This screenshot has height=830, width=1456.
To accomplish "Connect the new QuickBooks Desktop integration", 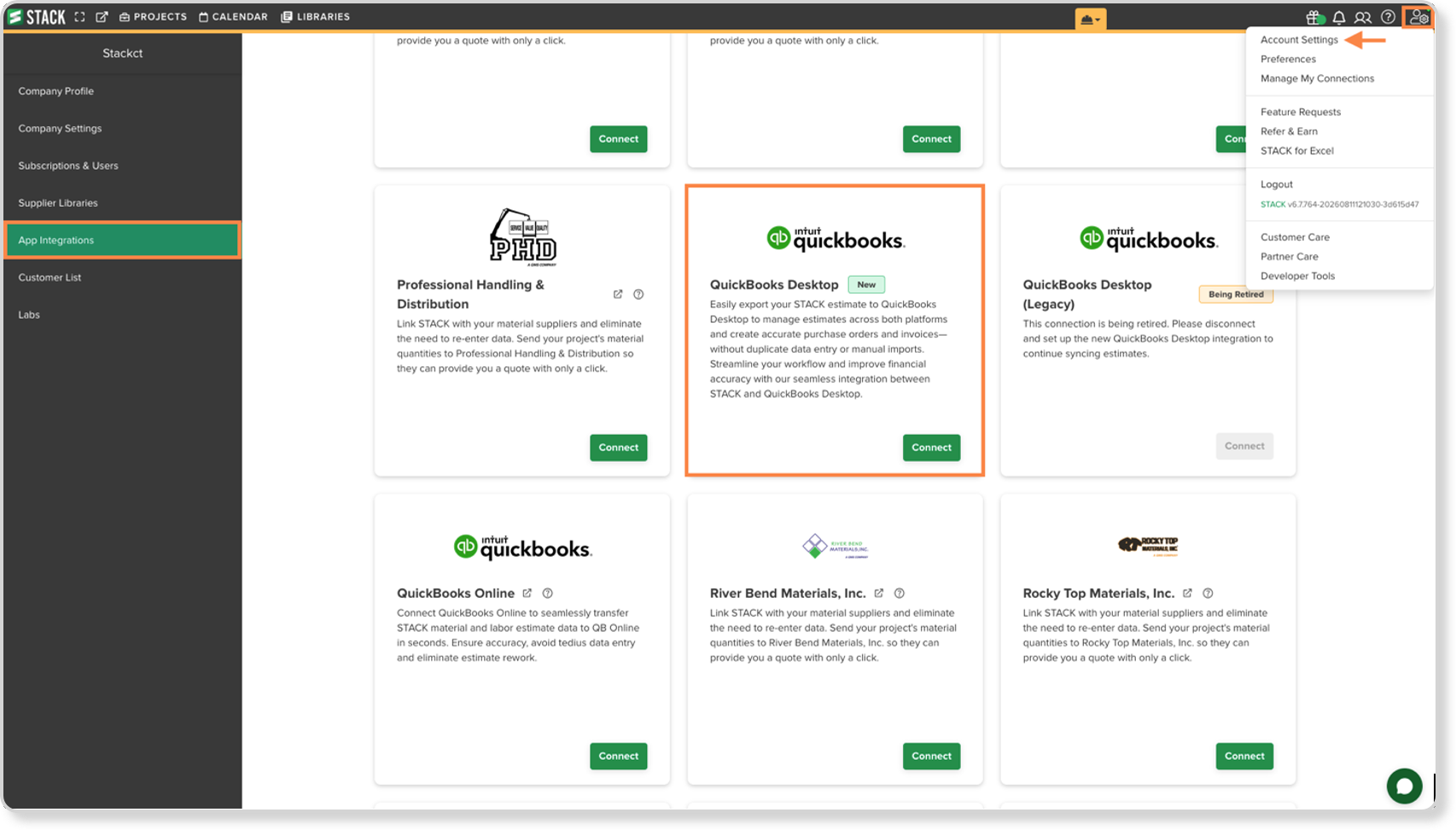I will click(x=931, y=447).
